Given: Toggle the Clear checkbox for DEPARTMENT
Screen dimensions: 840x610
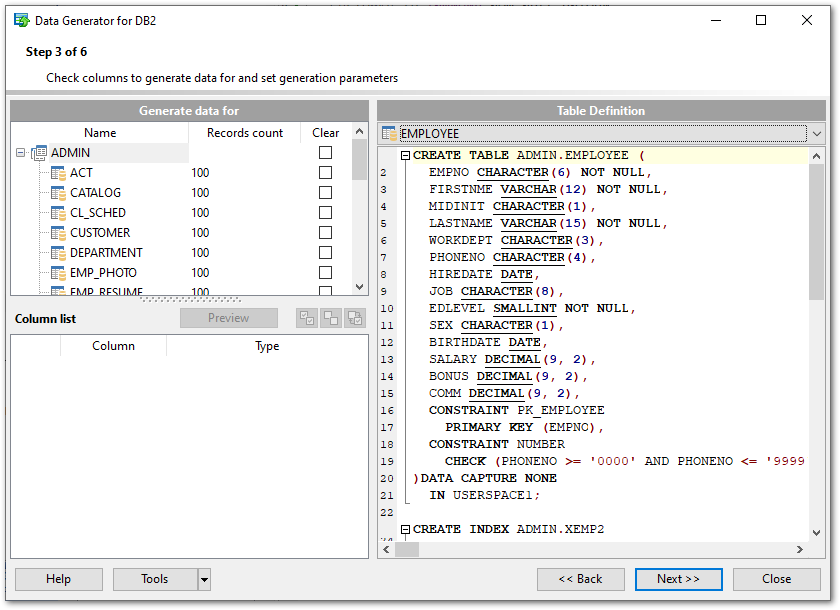Looking at the screenshot, I should pyautogui.click(x=325, y=252).
